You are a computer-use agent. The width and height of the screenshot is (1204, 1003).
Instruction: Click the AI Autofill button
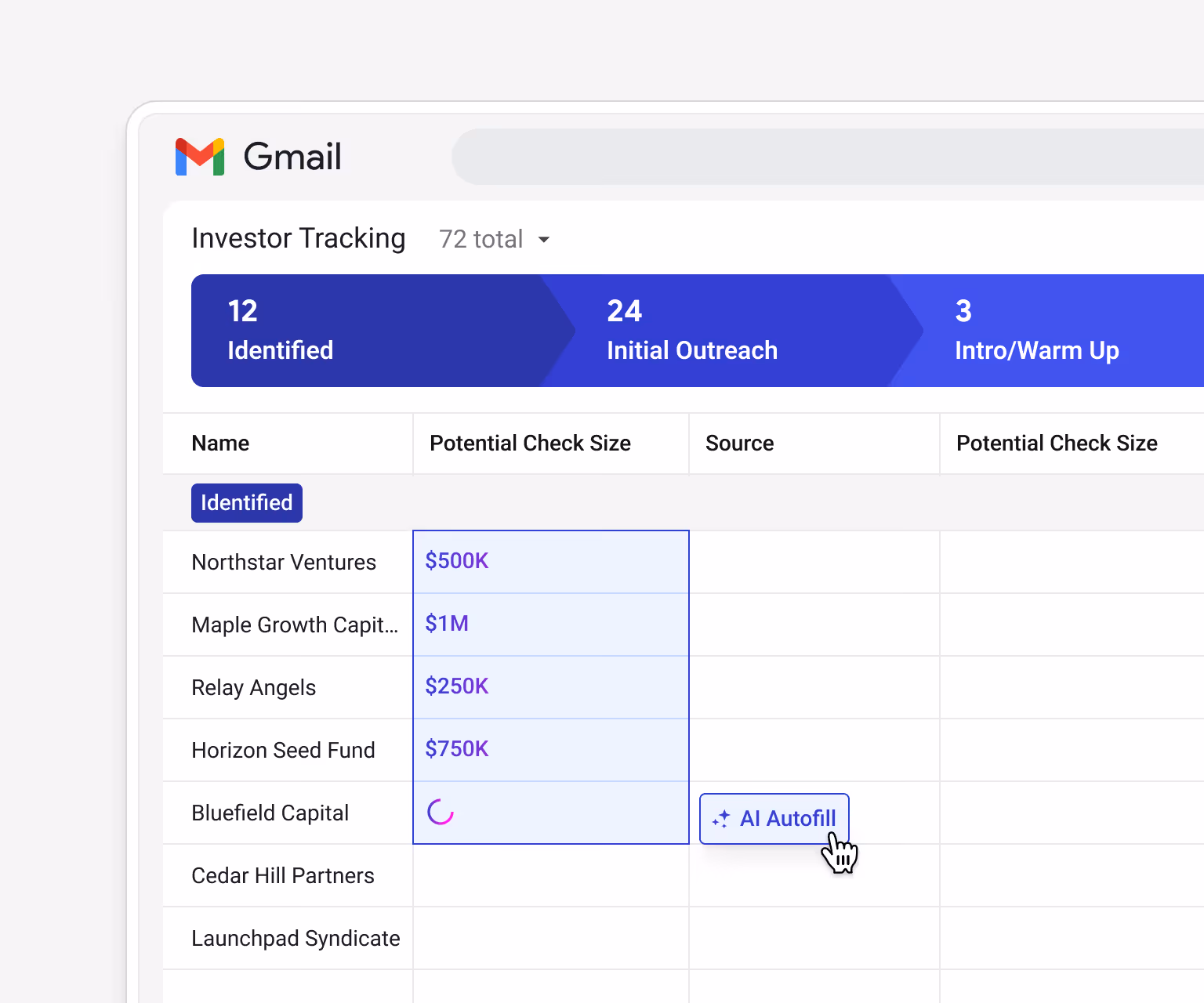click(774, 819)
